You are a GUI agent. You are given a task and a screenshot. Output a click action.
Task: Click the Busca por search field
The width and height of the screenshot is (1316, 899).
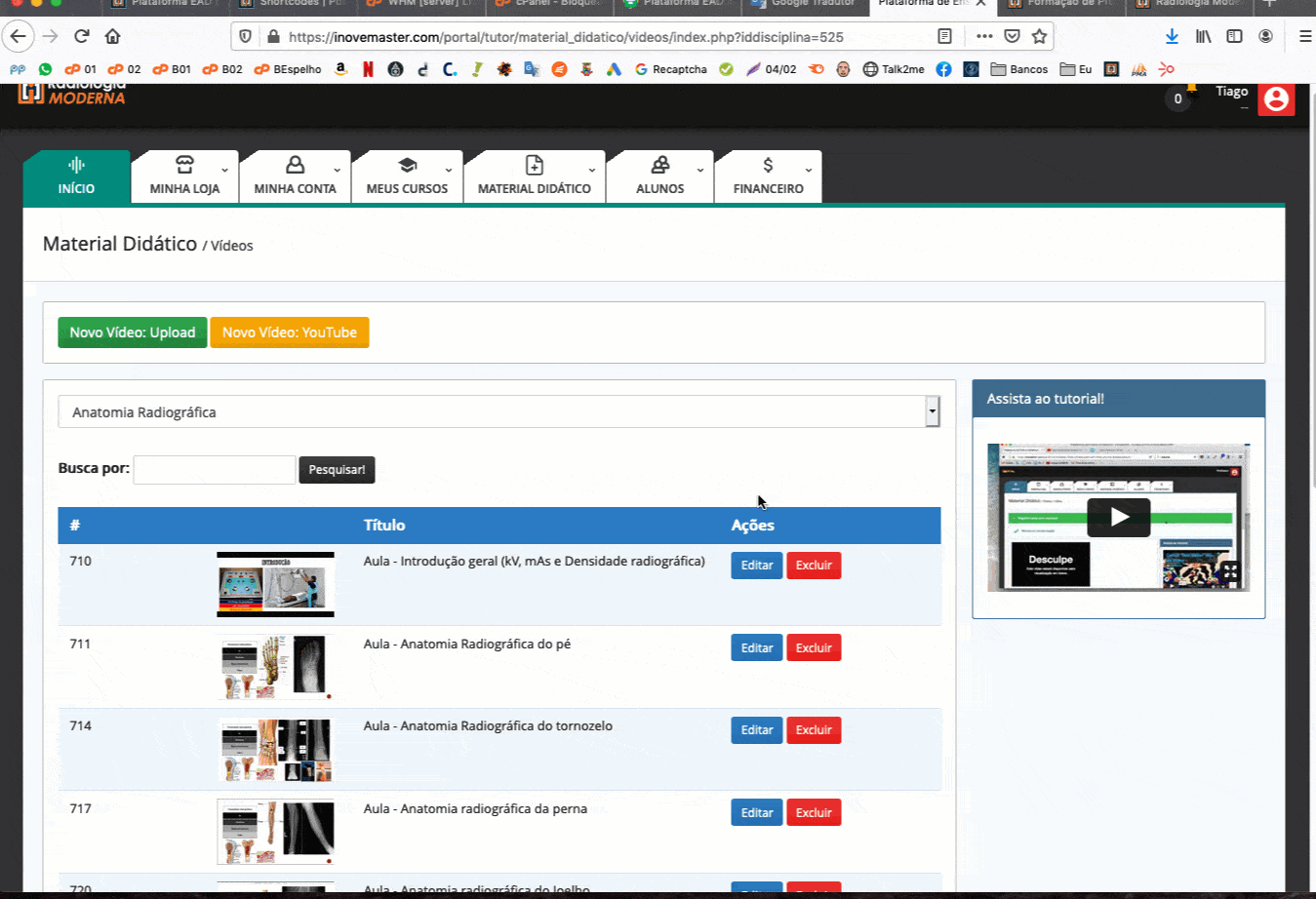tap(215, 470)
